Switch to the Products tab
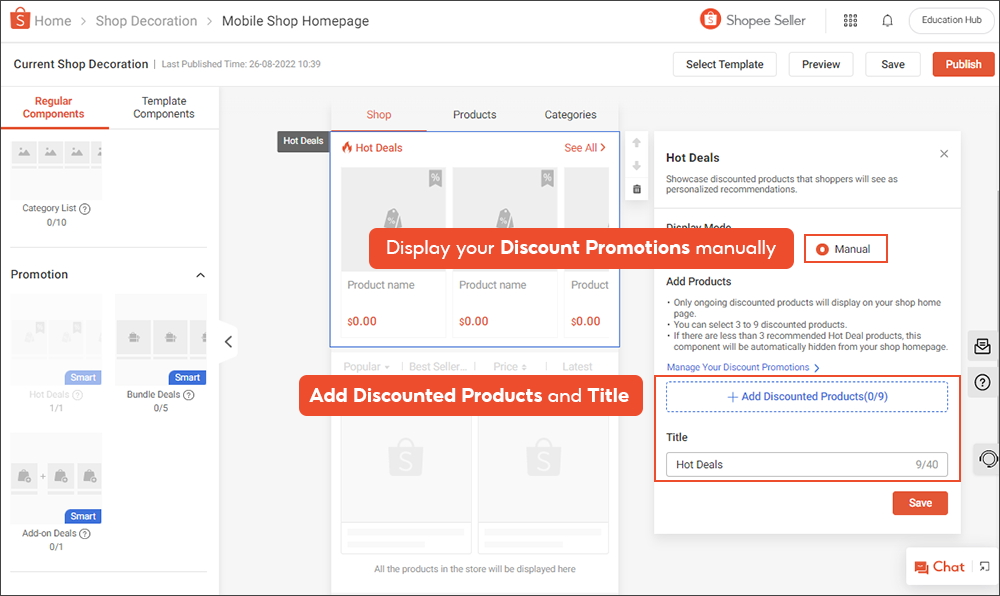The image size is (1000, 596). 474,114
